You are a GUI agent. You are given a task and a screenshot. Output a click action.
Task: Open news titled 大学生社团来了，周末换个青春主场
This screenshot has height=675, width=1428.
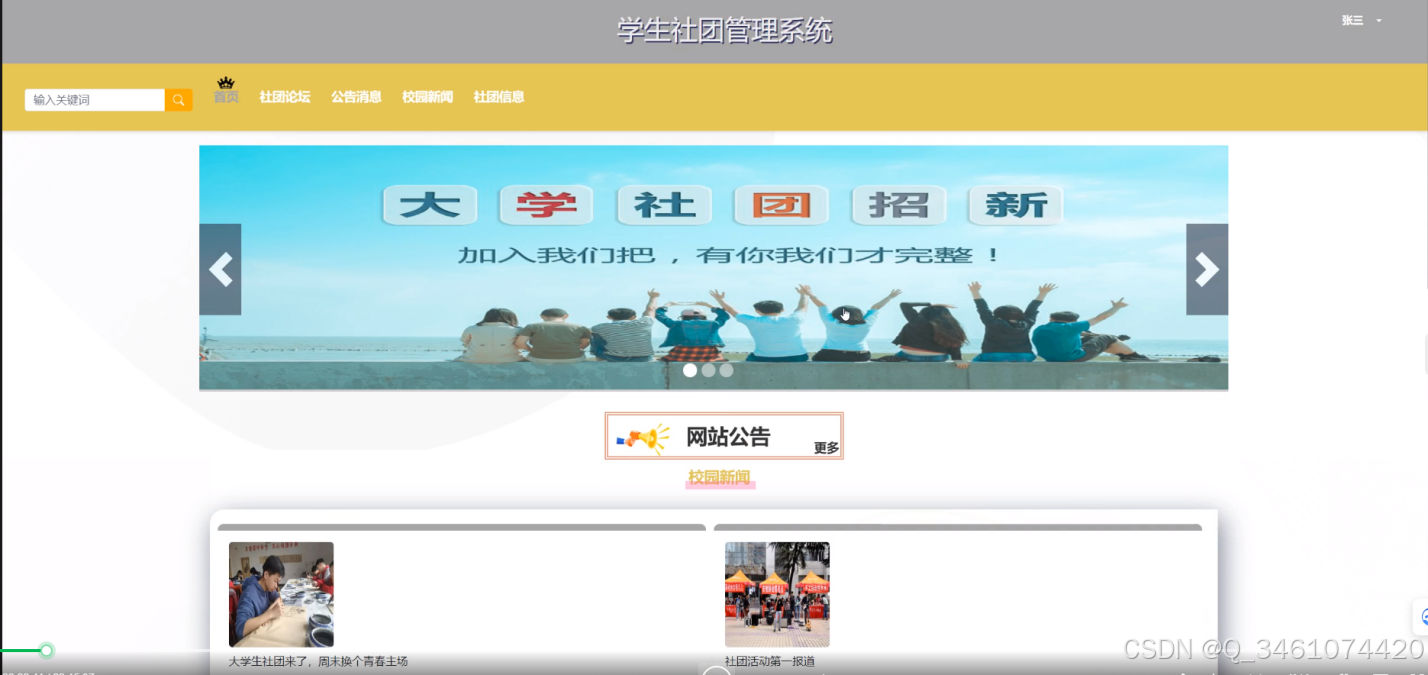[x=318, y=661]
